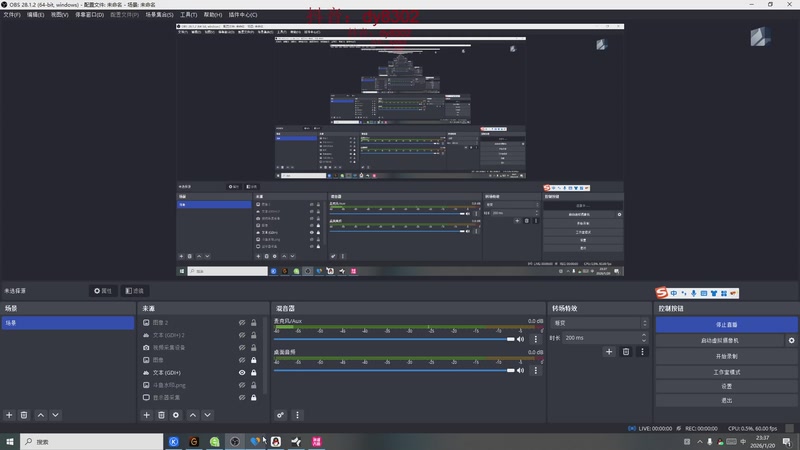800x450 pixels.
Task: Click the taskbar clock showing 23:37
Action: [x=762, y=441]
